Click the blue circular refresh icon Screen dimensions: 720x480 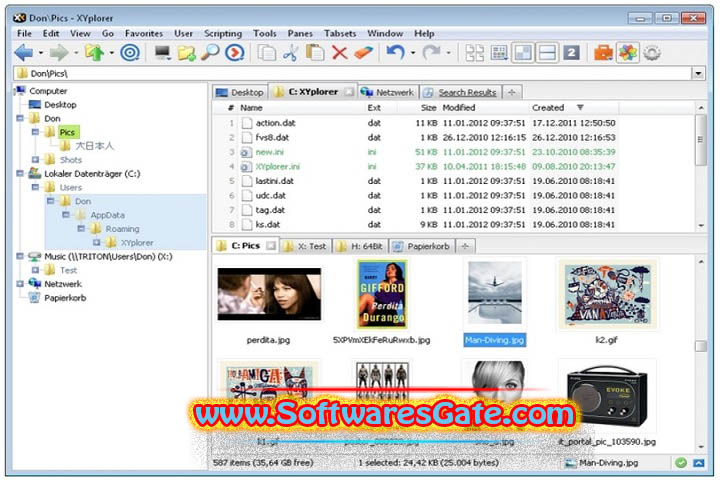(235, 53)
